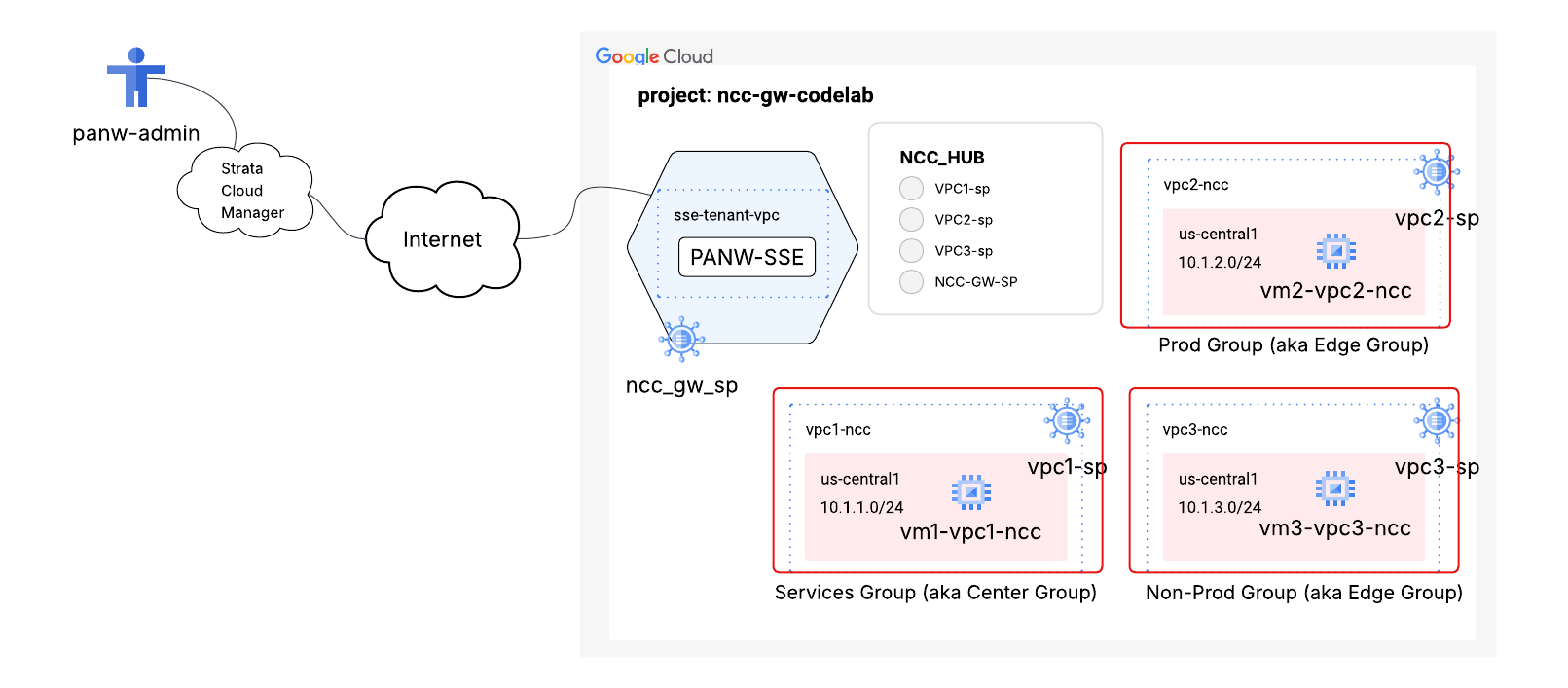Click the vm2-vpc2-ncc compute chip icon

tap(1336, 251)
